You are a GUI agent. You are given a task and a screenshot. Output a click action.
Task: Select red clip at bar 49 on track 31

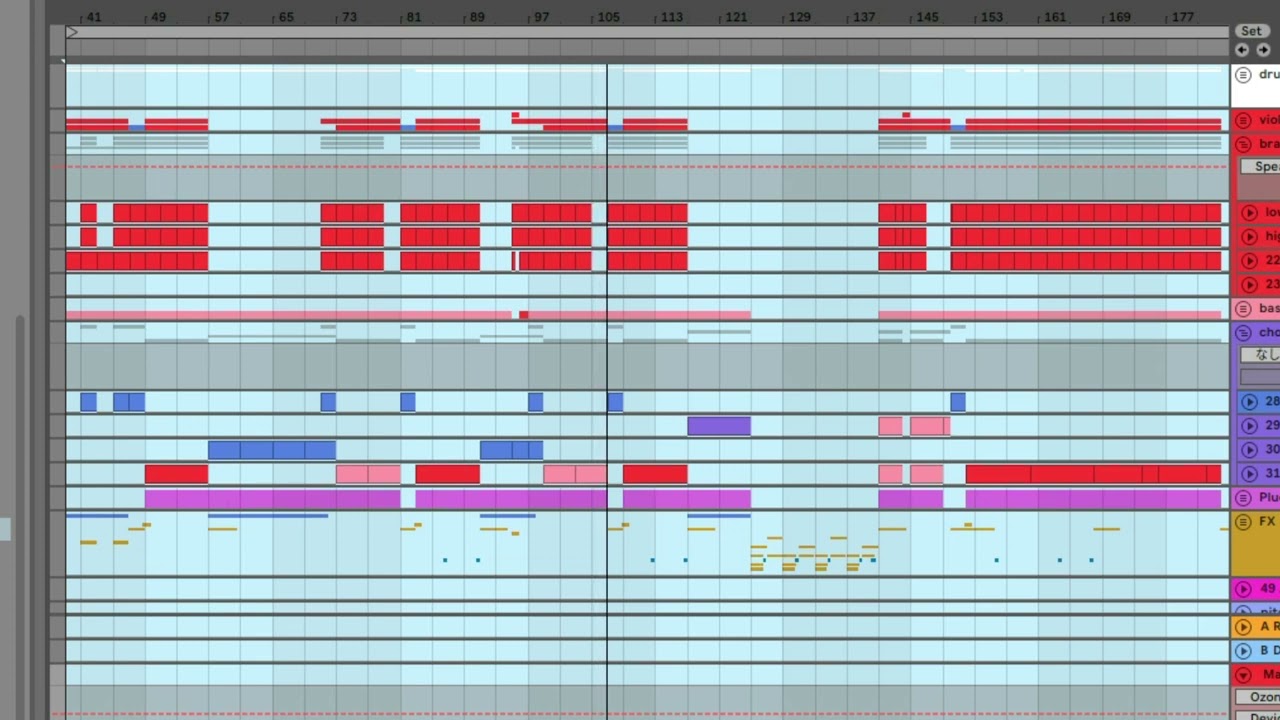click(x=177, y=474)
